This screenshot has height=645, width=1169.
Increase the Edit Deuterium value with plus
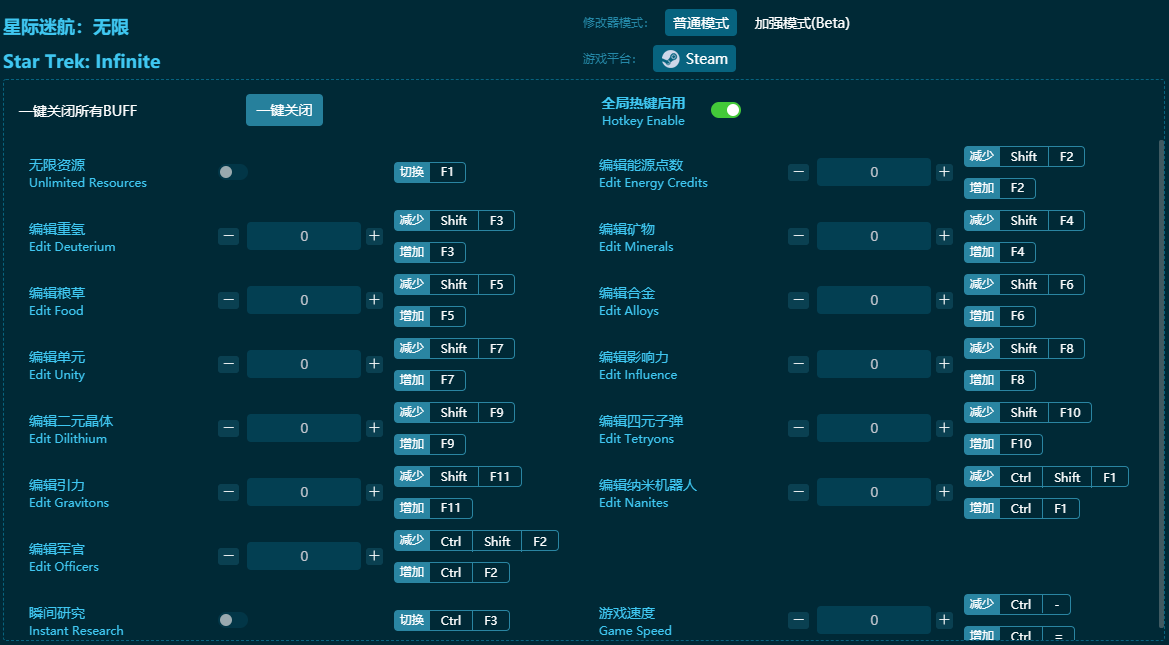point(374,236)
